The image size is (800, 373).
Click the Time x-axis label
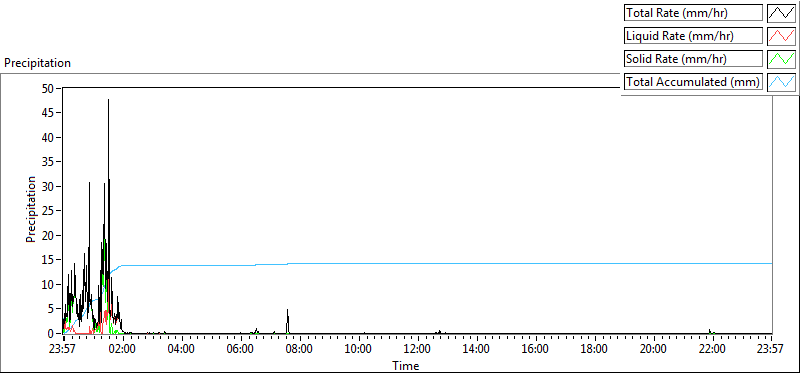pyautogui.click(x=406, y=366)
